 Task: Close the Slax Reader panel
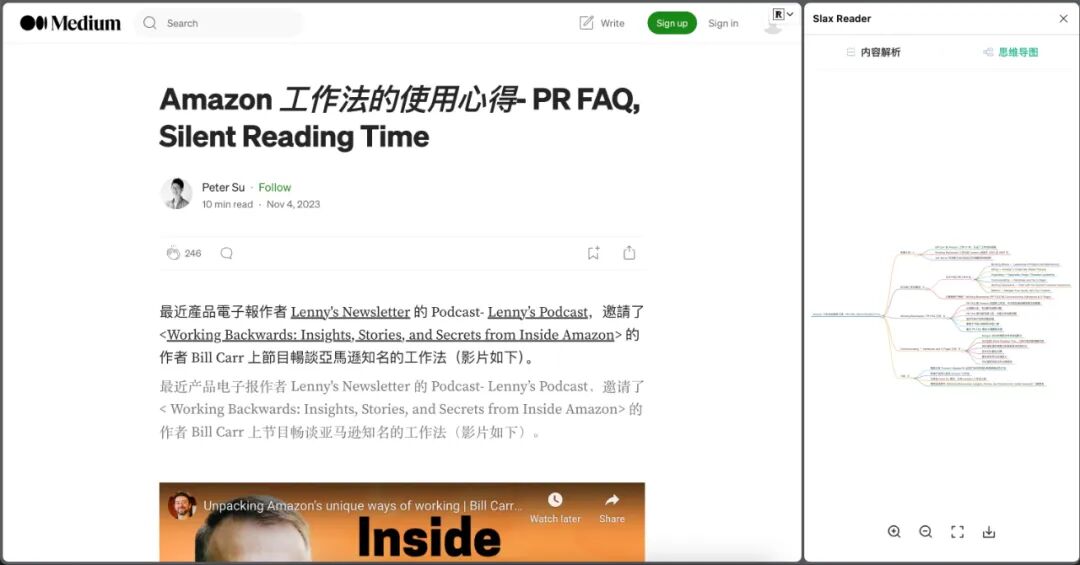(1063, 19)
